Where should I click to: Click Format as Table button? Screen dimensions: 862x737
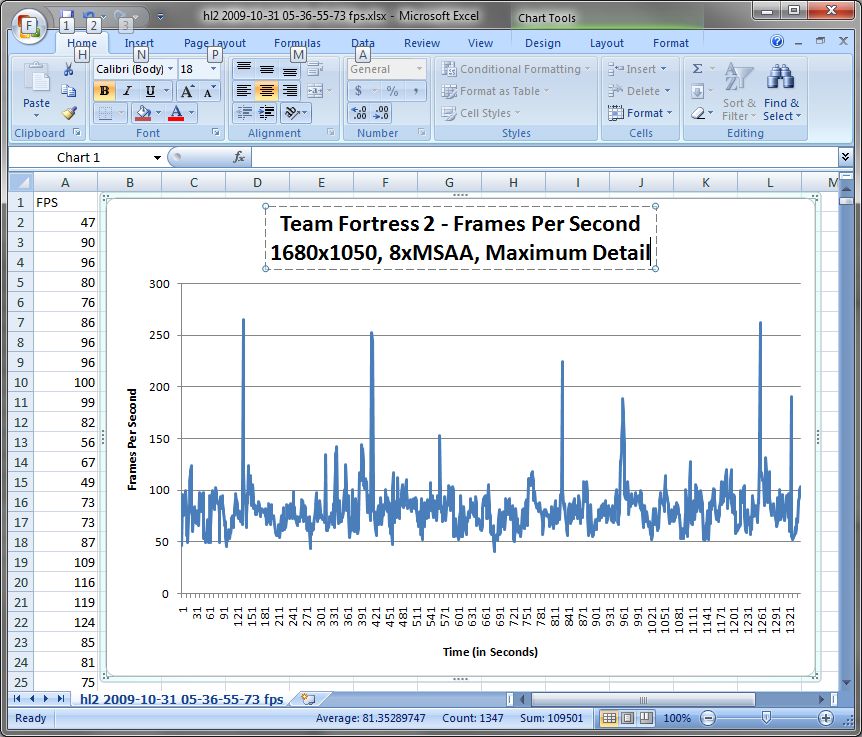point(495,91)
